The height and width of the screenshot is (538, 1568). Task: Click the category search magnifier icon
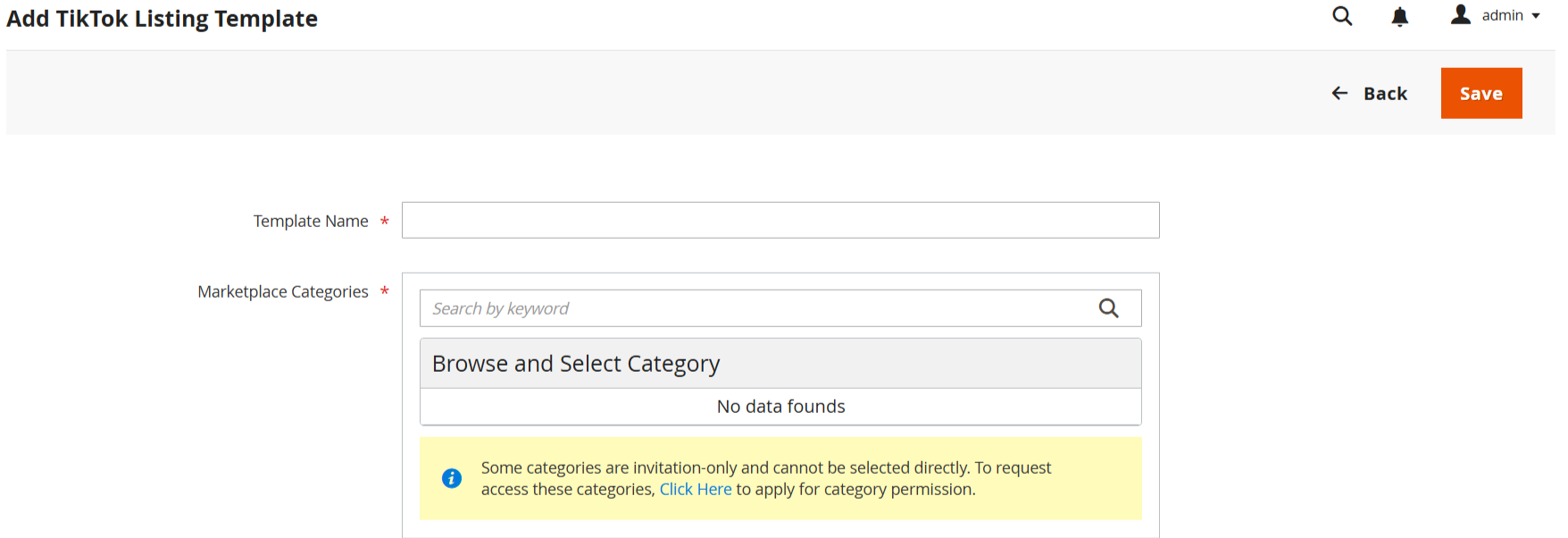(x=1108, y=308)
